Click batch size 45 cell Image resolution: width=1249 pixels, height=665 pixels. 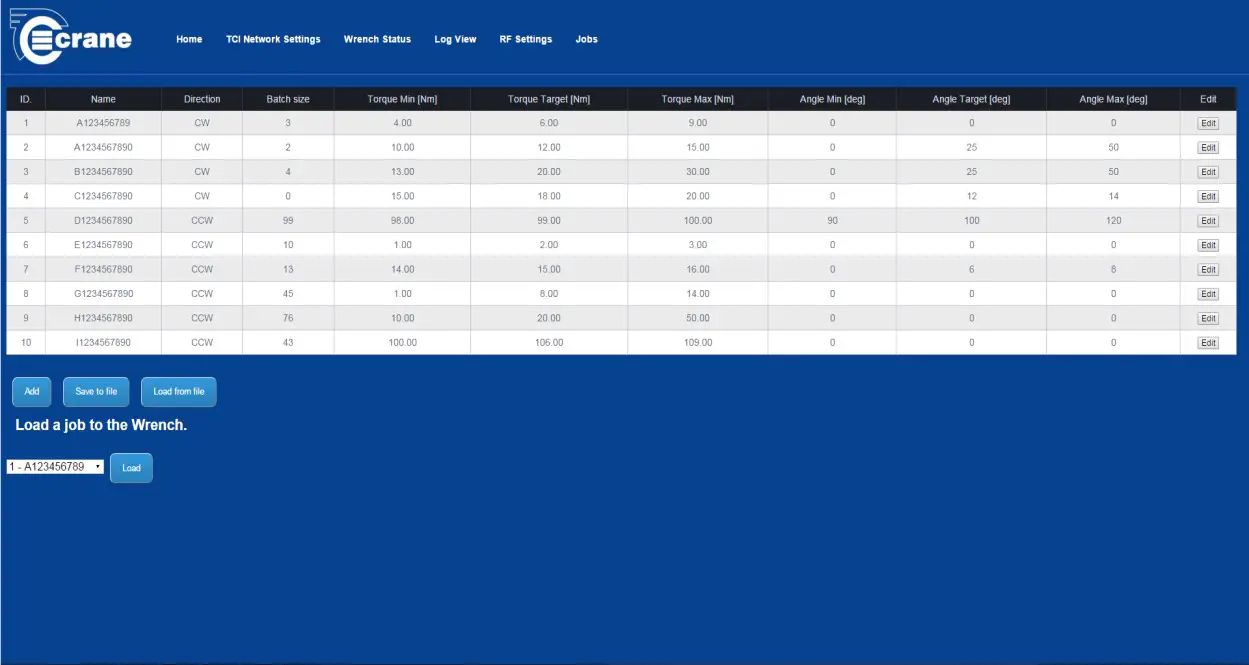click(288, 294)
